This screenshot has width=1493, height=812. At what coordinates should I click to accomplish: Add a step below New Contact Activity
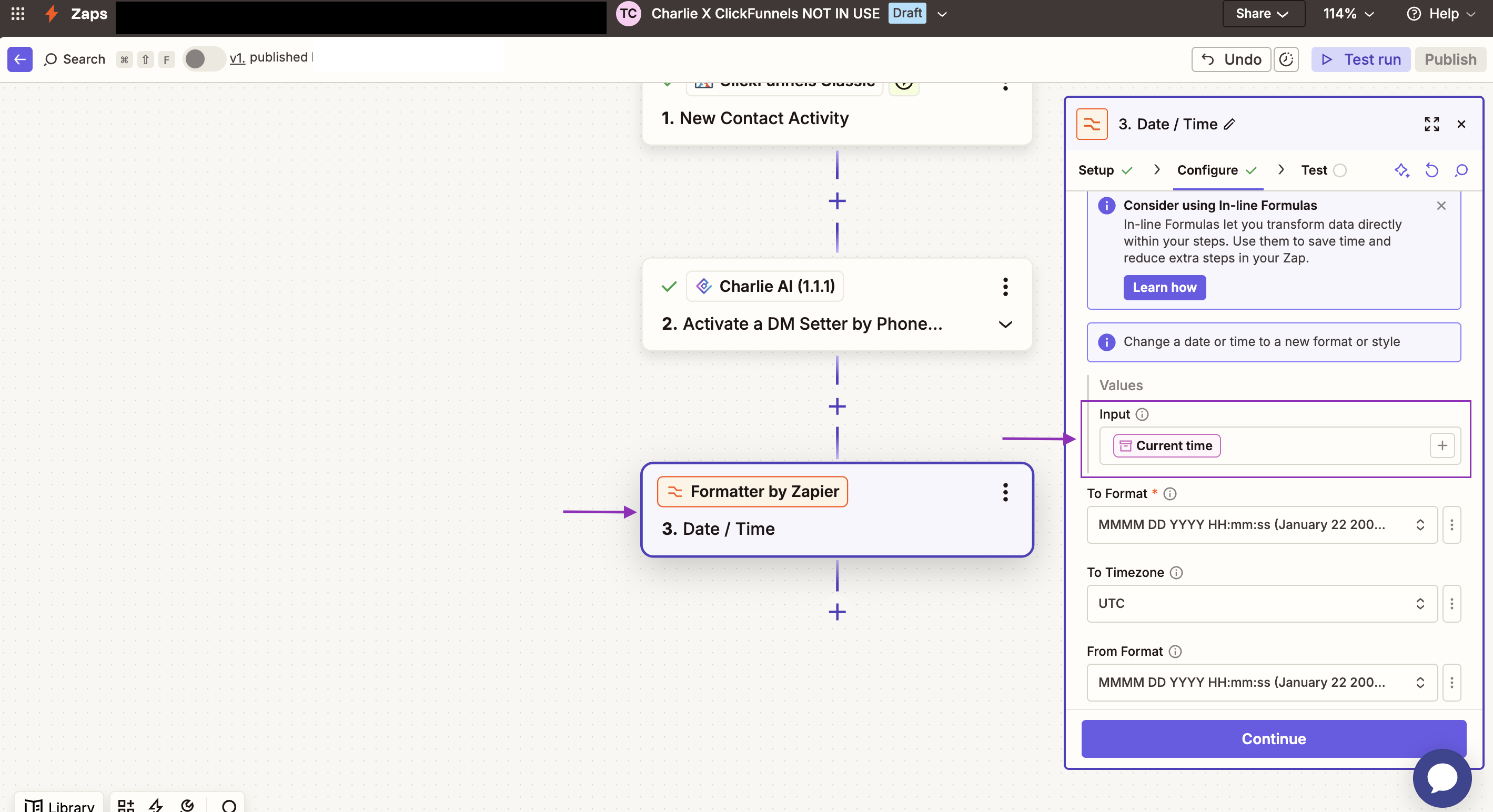pos(837,201)
